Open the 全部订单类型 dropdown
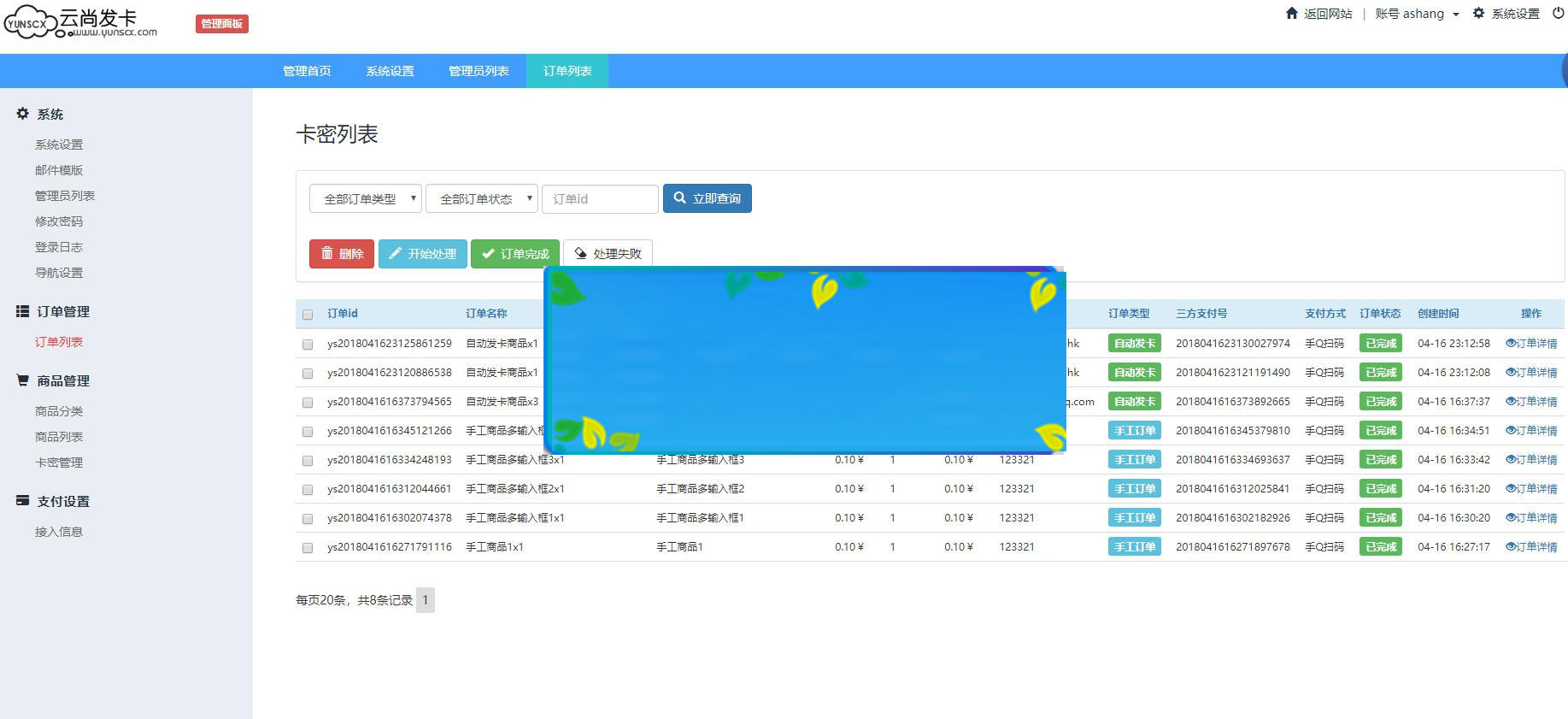Image resolution: width=1568 pixels, height=719 pixels. click(365, 198)
